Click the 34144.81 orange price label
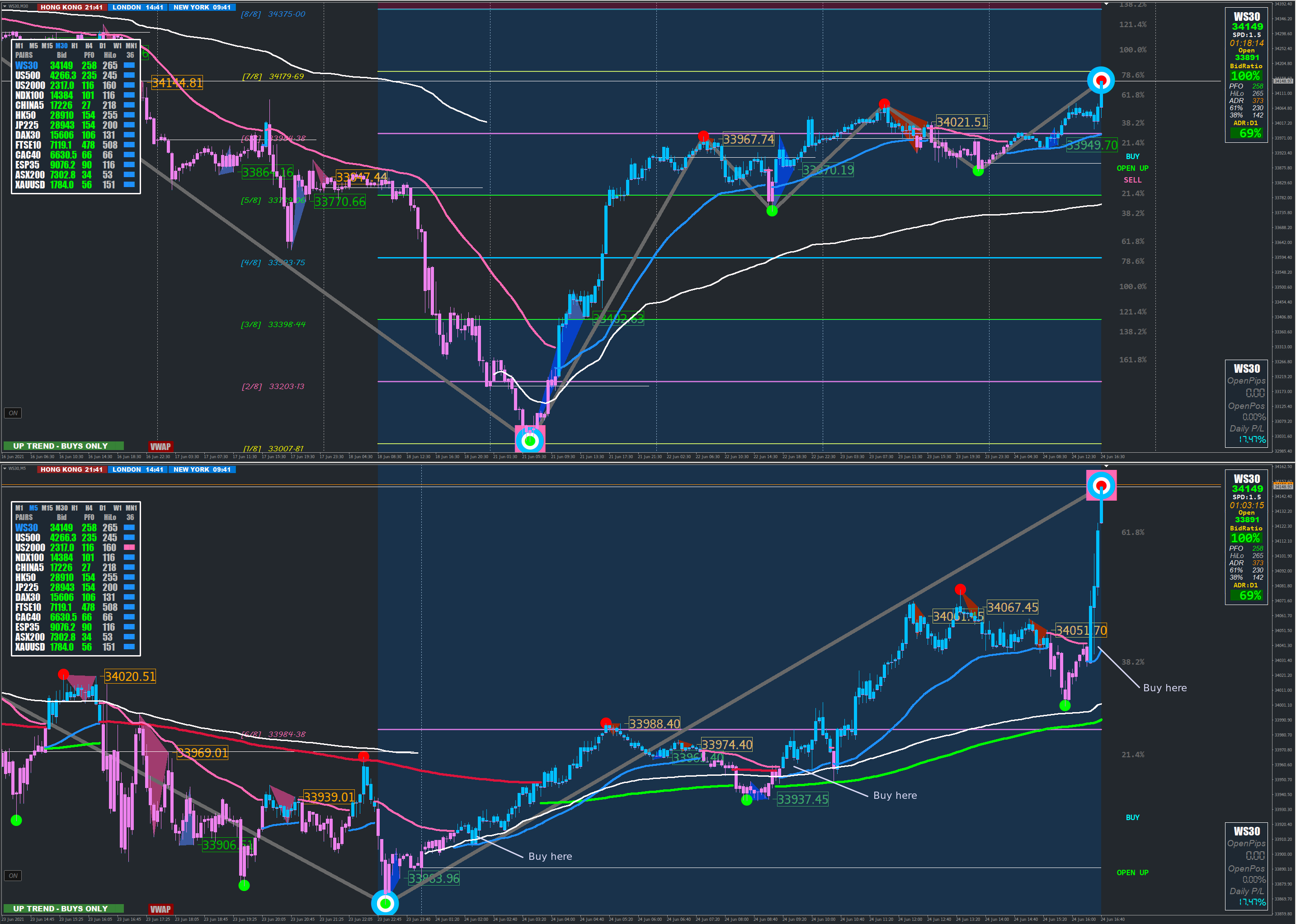Screen dimensions: 1296x924 coord(177,83)
